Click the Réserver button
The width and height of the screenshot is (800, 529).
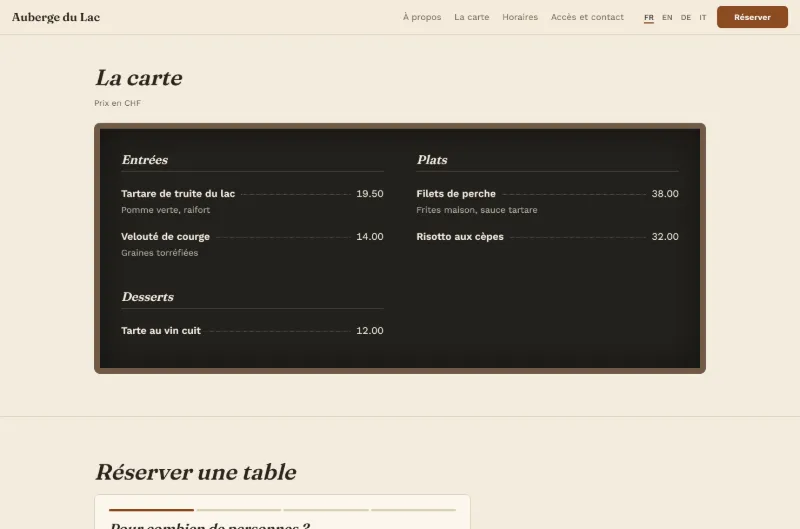point(752,17)
